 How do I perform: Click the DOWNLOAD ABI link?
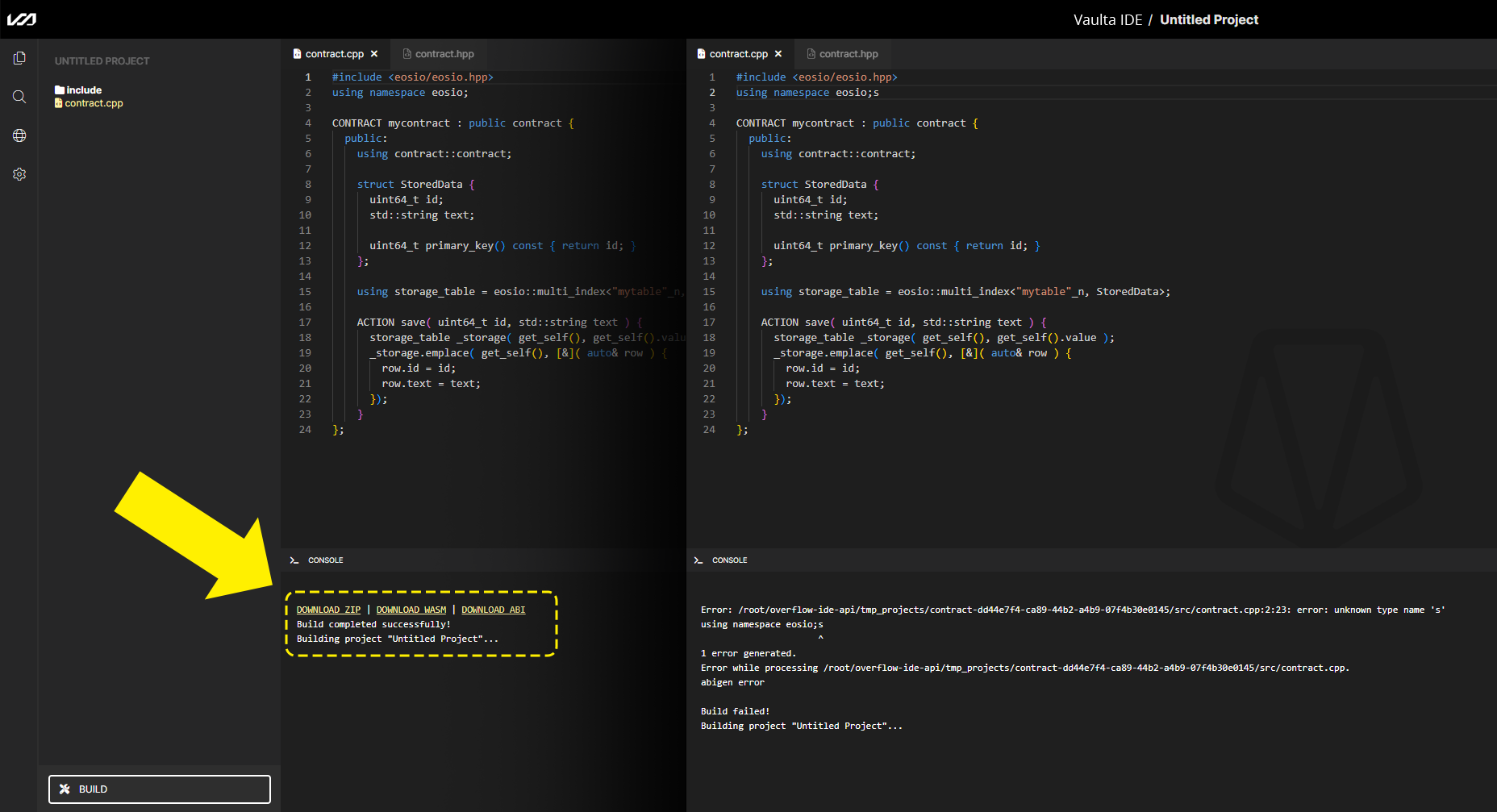(x=493, y=610)
